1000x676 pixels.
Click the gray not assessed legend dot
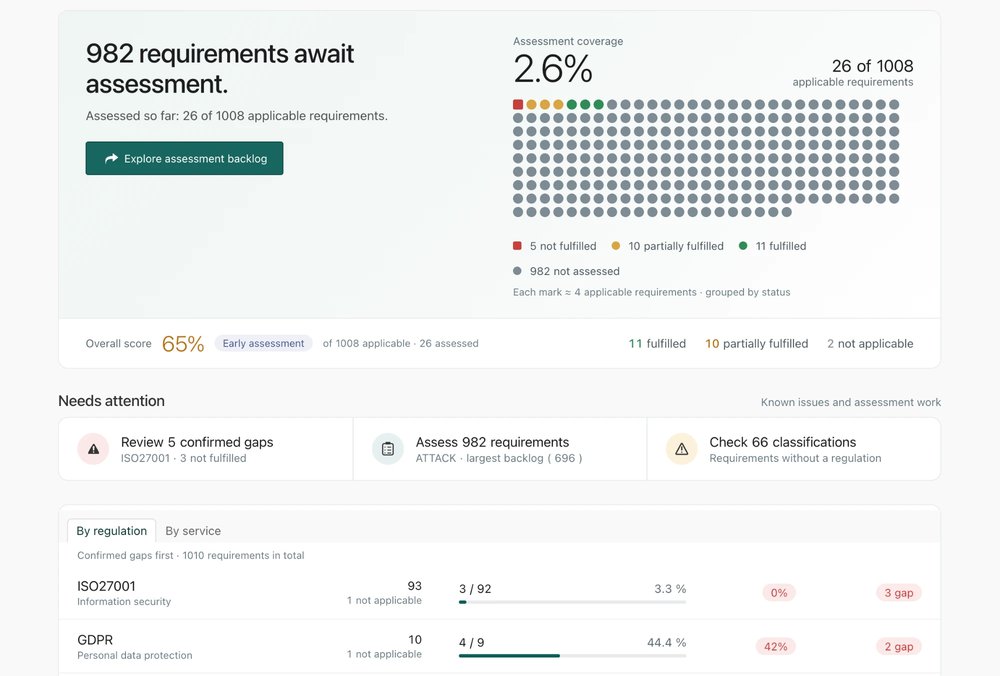tap(517, 271)
